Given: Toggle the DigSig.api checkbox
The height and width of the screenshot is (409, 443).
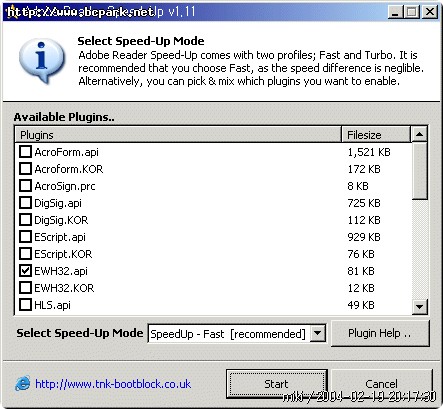Looking at the screenshot, I should (25, 203).
